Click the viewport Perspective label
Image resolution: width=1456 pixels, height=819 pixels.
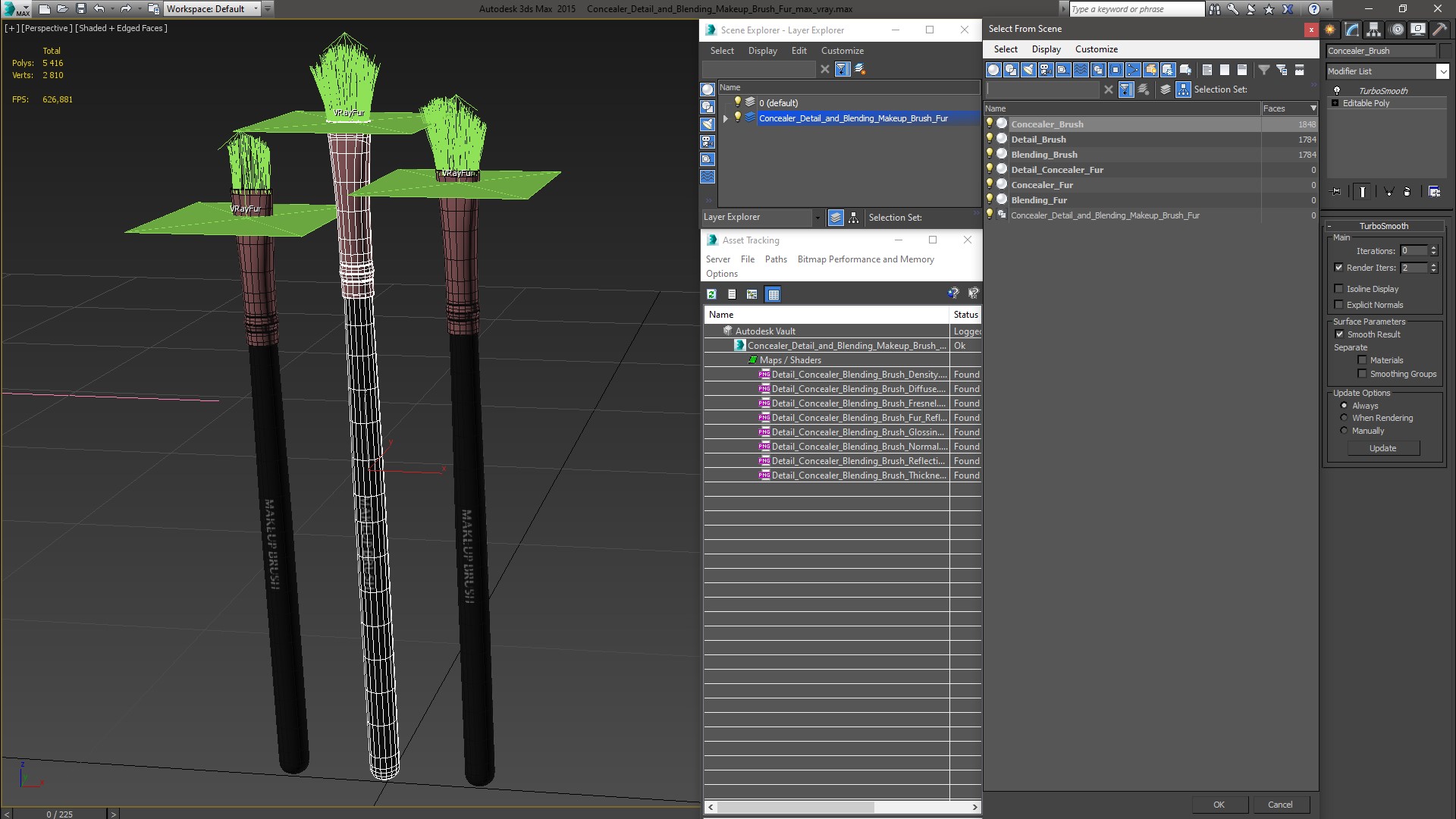click(47, 28)
